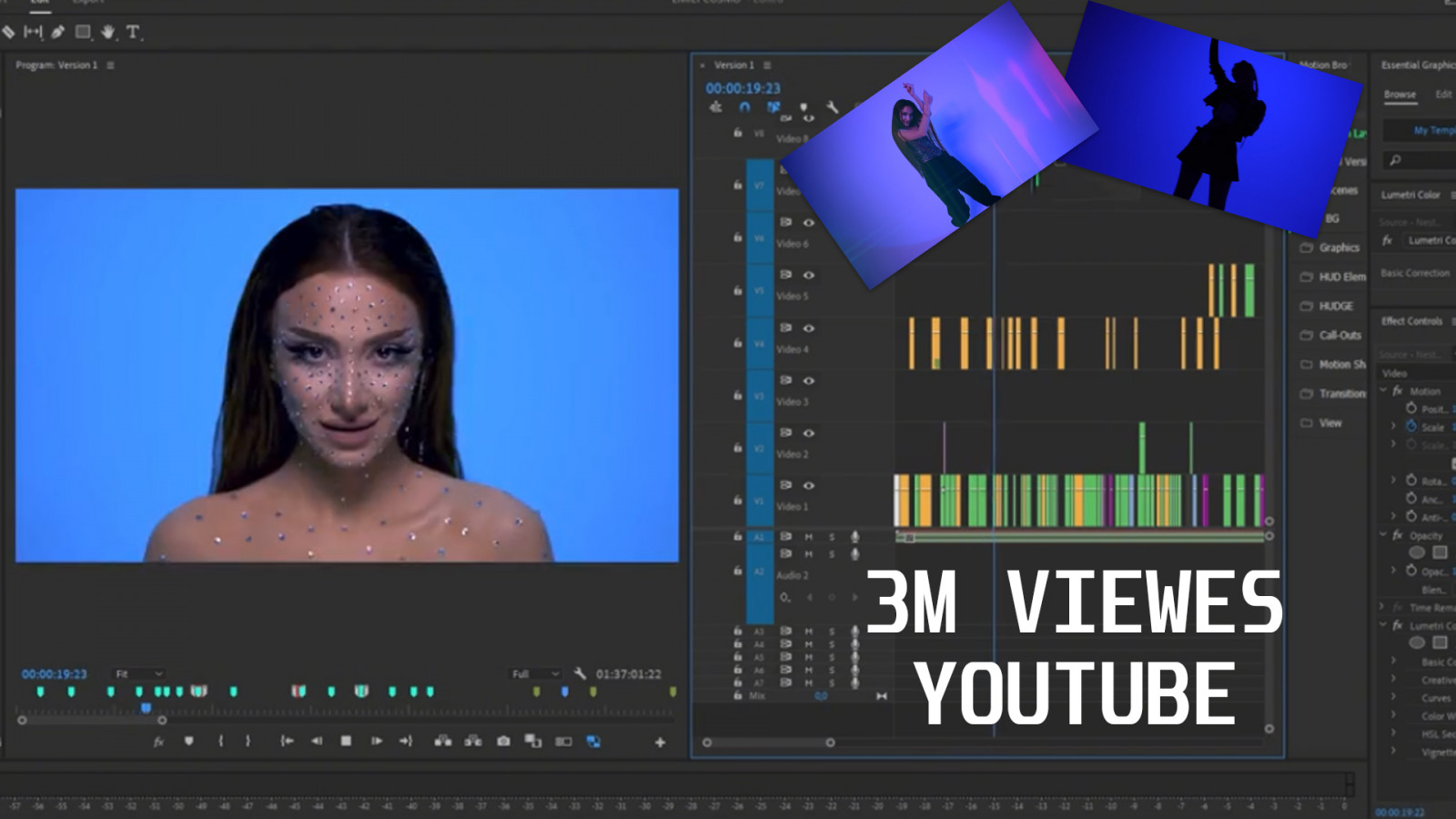Add a marker in the Program monitor
This screenshot has width=1456, height=819.
(x=188, y=741)
